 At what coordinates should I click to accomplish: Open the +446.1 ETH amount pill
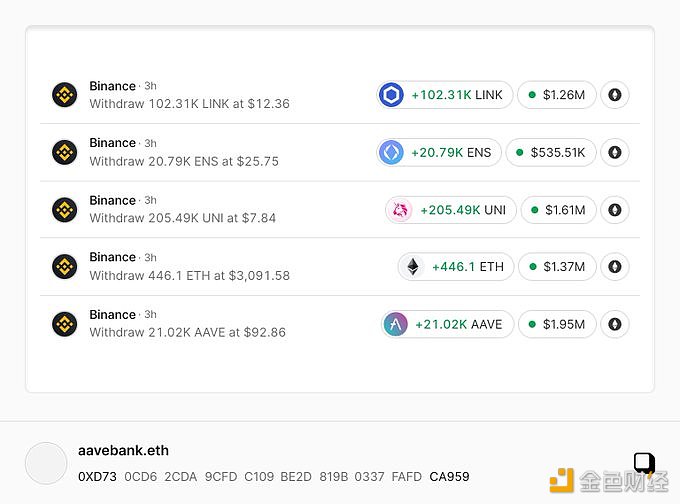456,266
